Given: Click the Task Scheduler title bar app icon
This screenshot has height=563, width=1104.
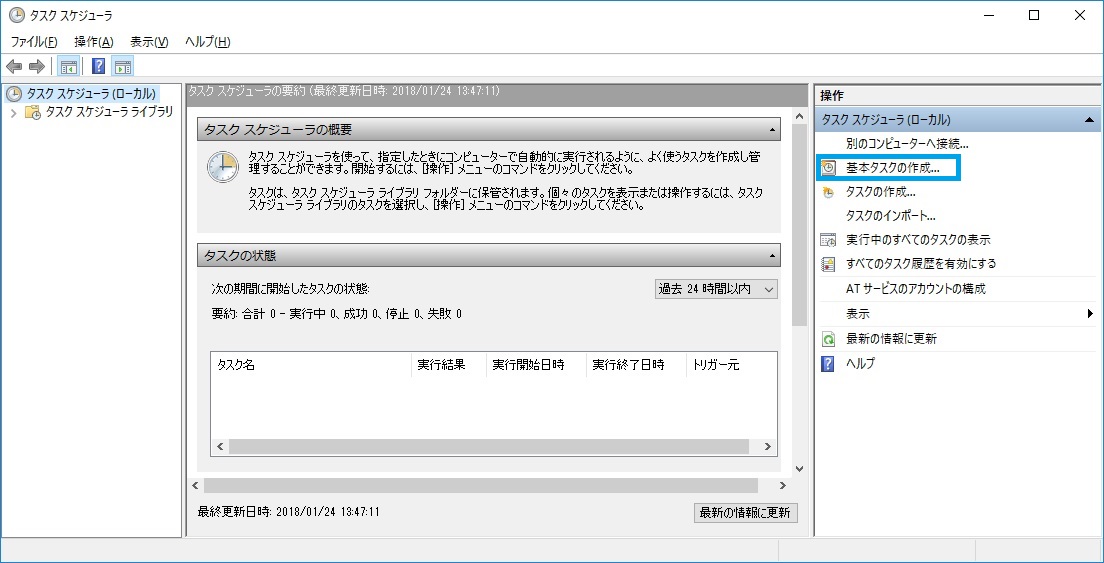Looking at the screenshot, I should click(17, 15).
